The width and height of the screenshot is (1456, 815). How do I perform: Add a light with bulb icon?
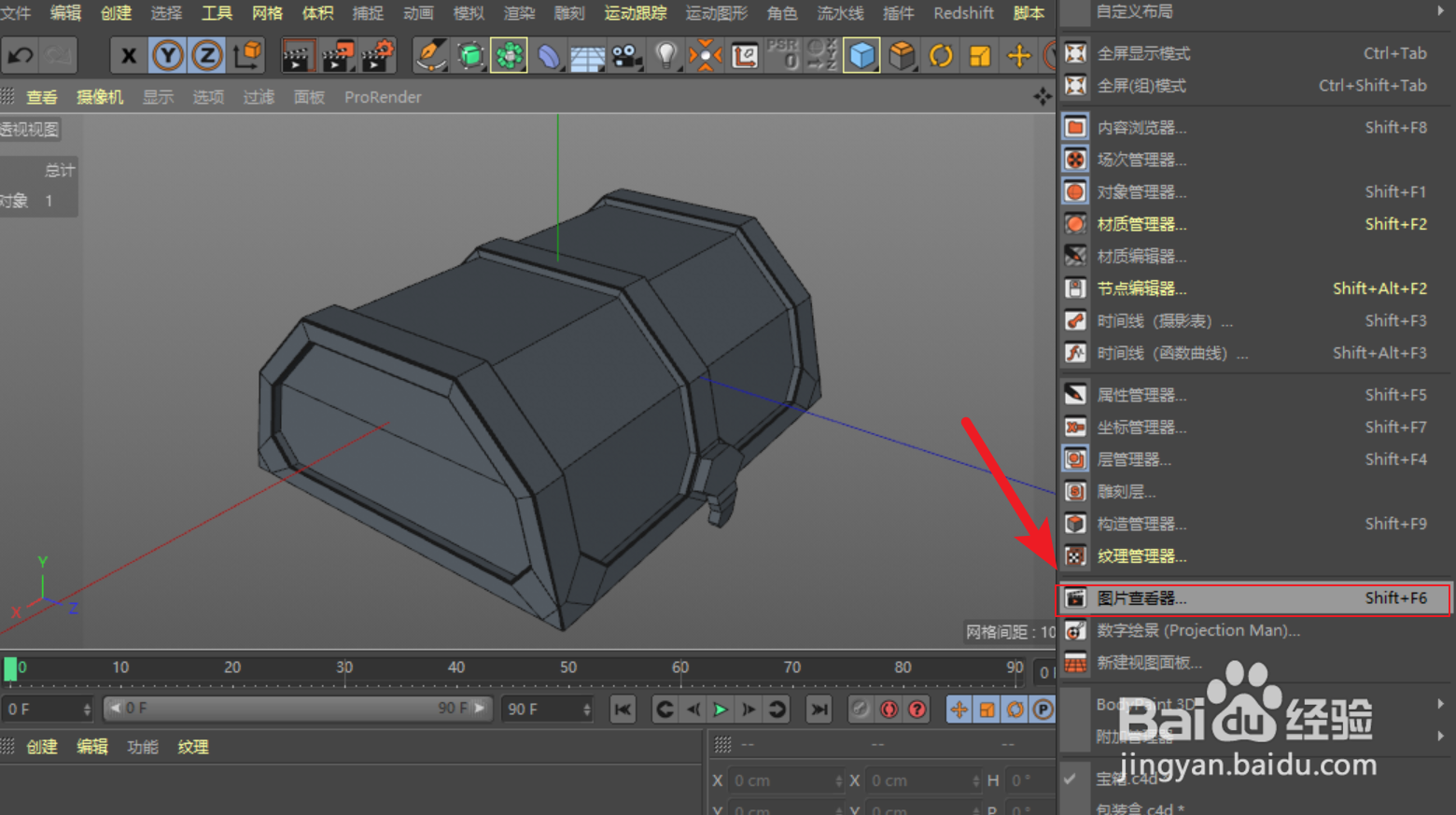[x=665, y=56]
